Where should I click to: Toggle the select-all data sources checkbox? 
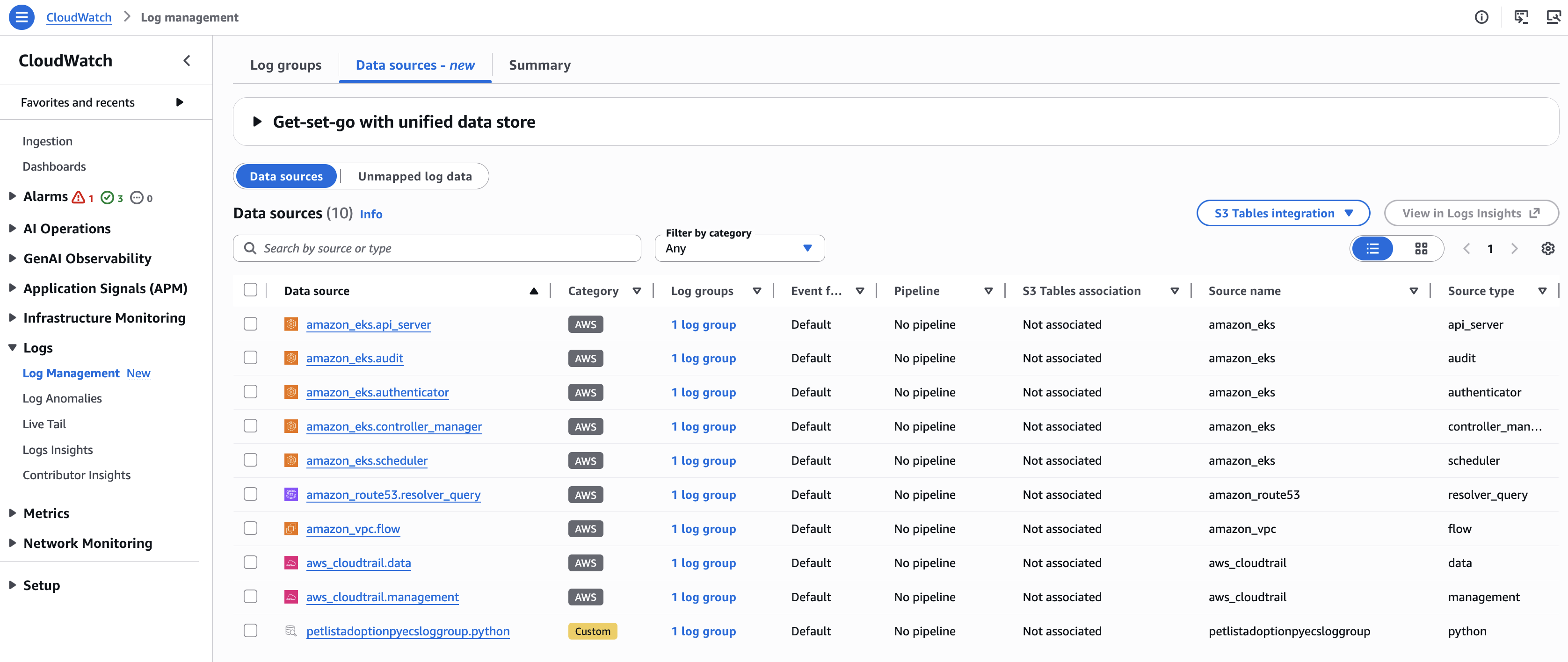[250, 290]
